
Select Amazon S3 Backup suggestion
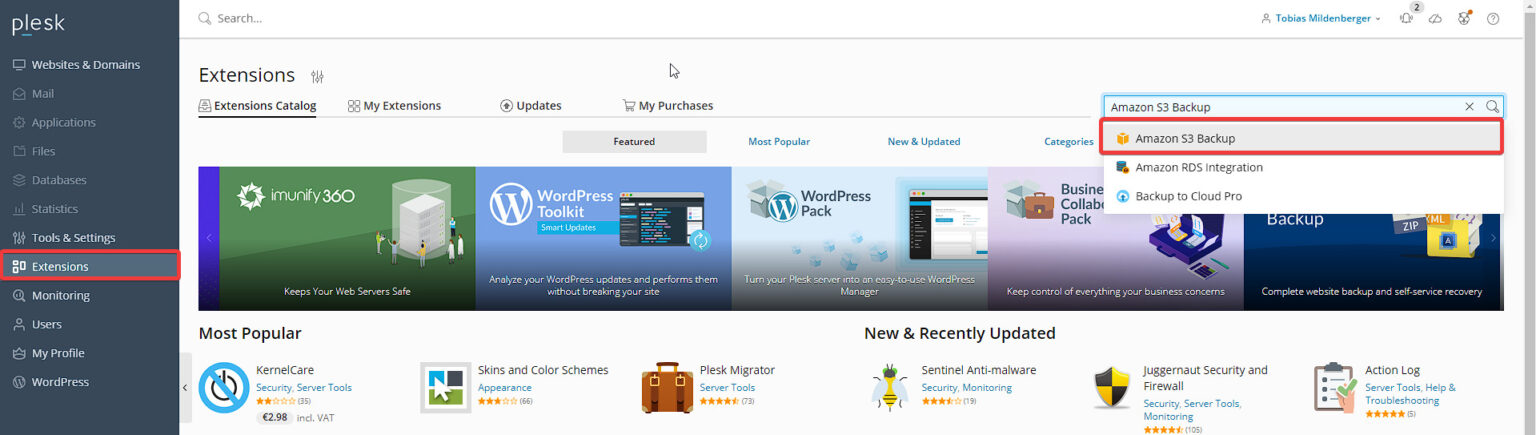(x=1302, y=138)
